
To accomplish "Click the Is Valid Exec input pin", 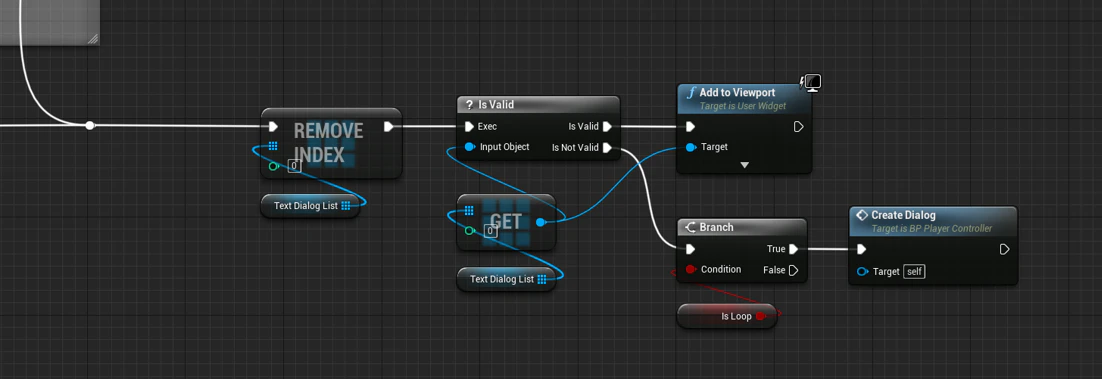I will tap(469, 127).
